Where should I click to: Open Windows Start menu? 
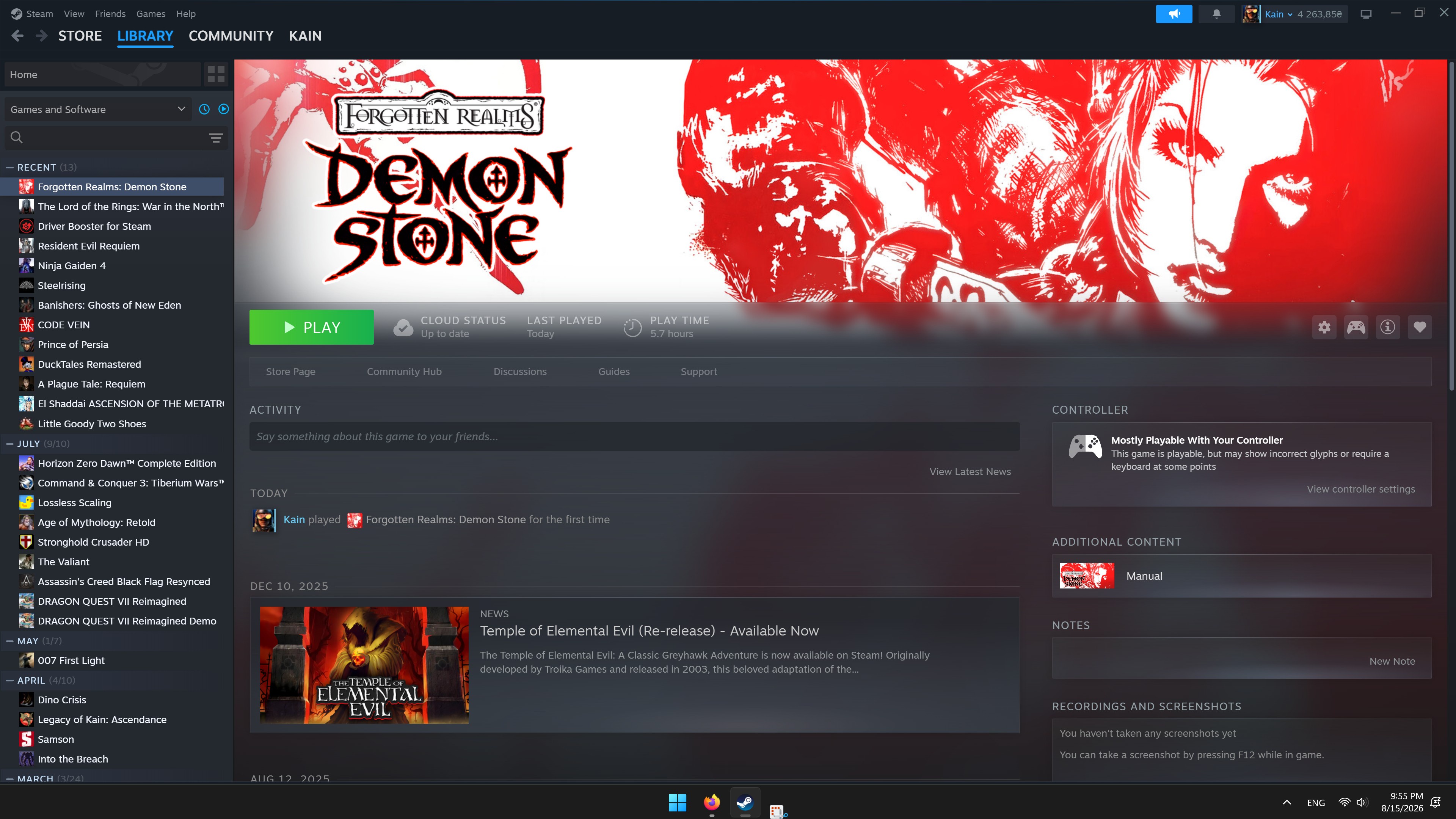tap(677, 802)
